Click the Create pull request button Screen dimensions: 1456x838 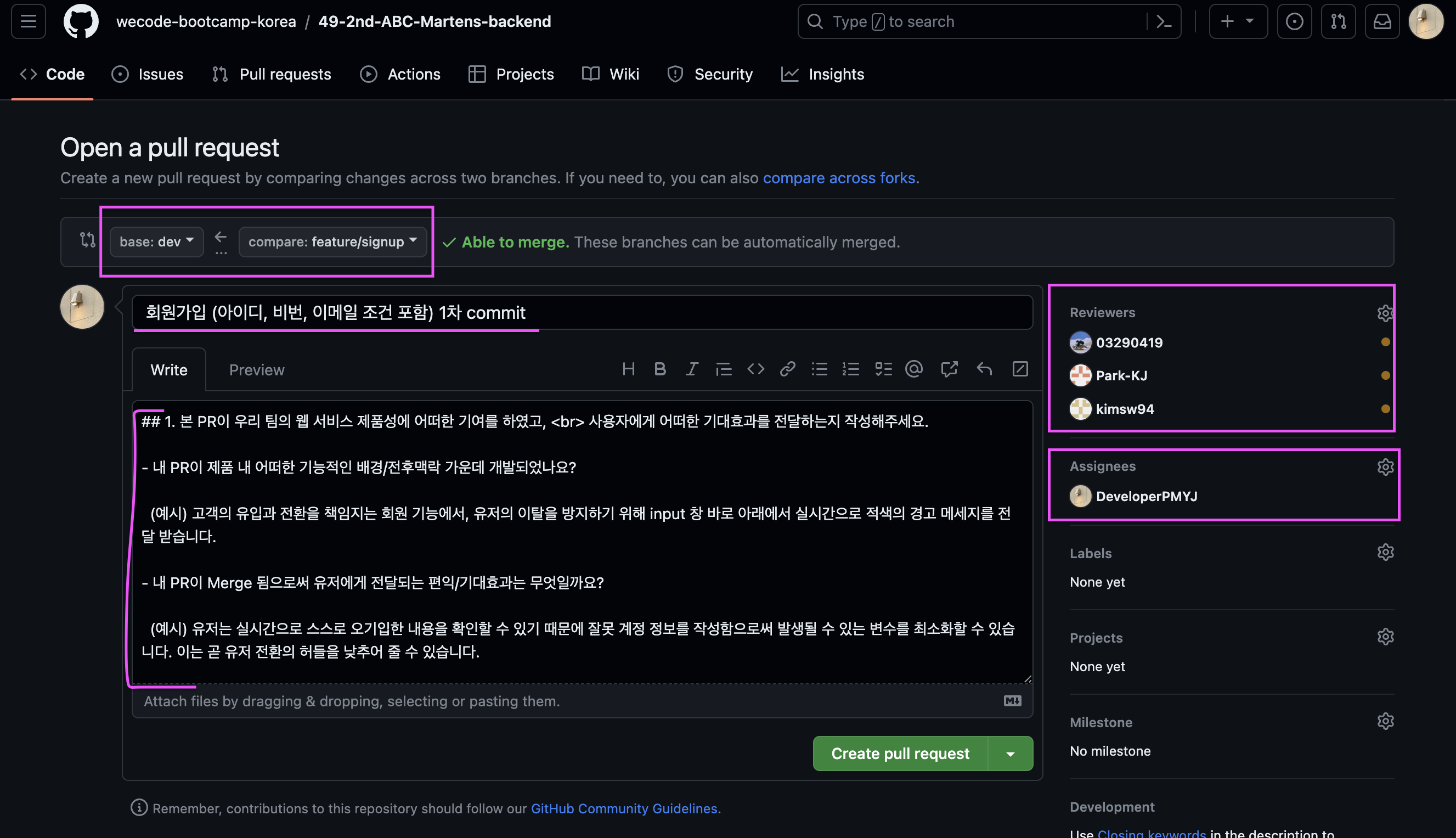tap(900, 753)
